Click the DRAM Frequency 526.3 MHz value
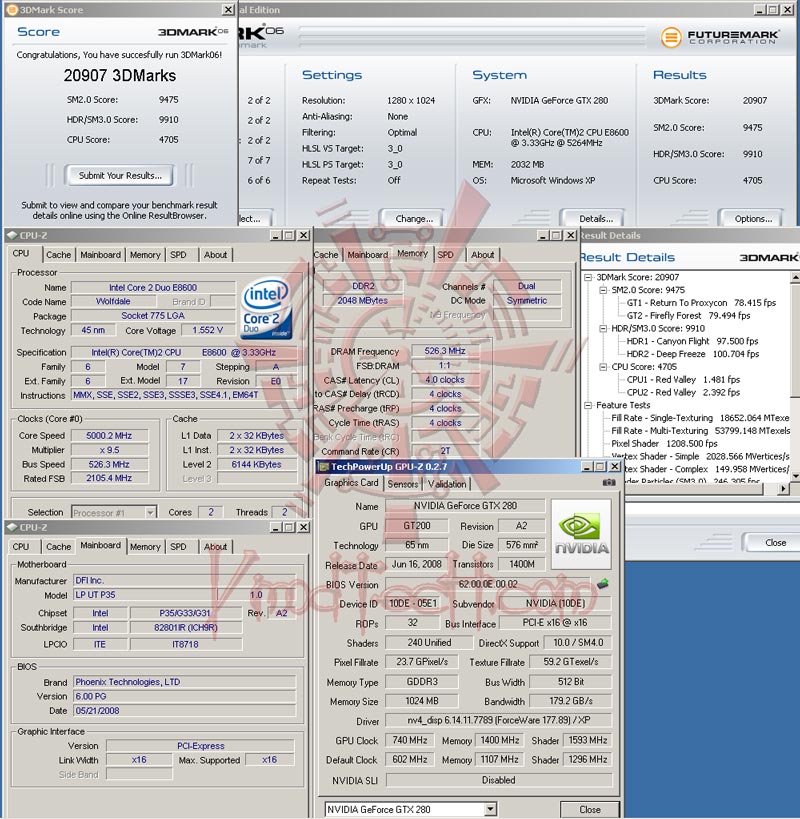Viewport: 800px width, 819px height. 445,351
